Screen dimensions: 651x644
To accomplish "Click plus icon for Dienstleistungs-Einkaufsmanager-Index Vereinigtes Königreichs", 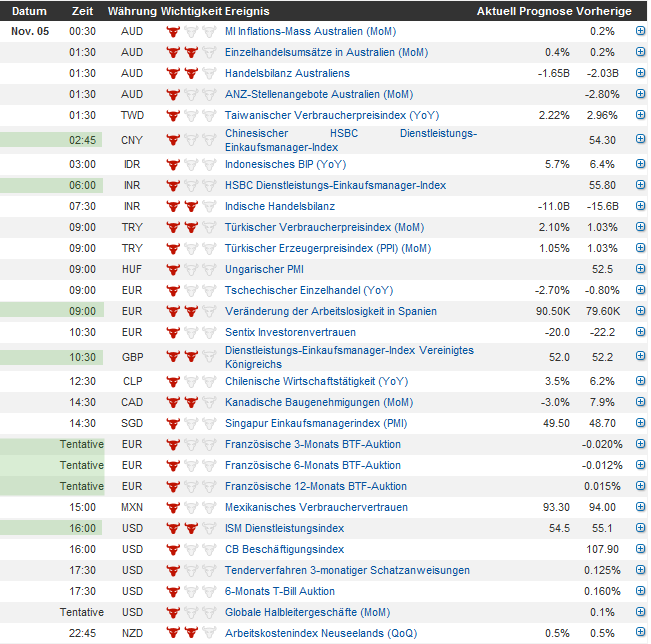I will (640, 356).
